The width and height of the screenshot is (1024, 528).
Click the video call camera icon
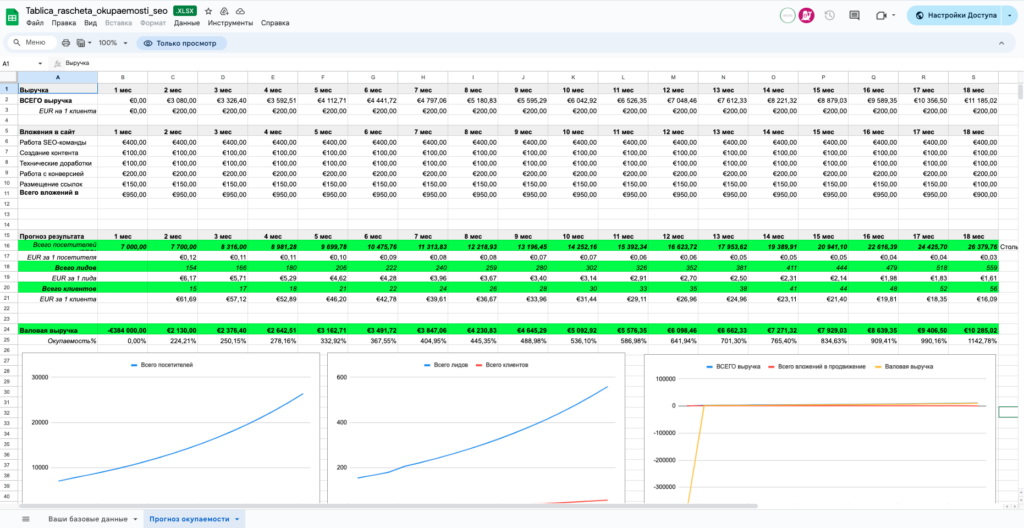pos(880,15)
